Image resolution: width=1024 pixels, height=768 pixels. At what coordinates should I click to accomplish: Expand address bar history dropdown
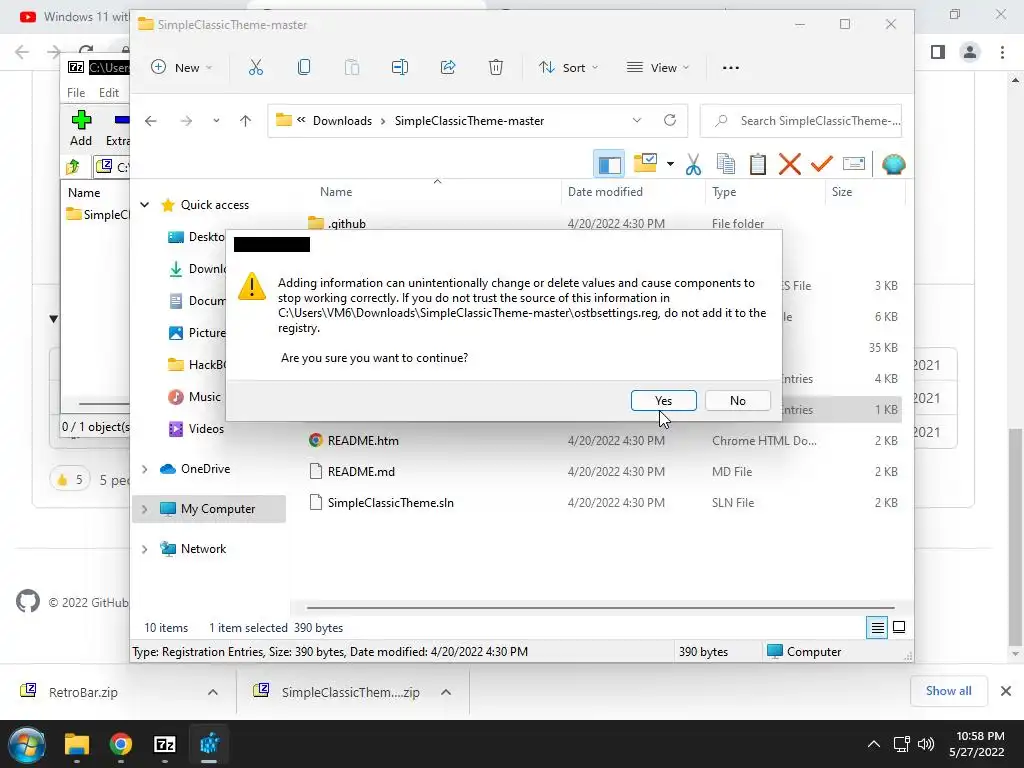pos(637,120)
